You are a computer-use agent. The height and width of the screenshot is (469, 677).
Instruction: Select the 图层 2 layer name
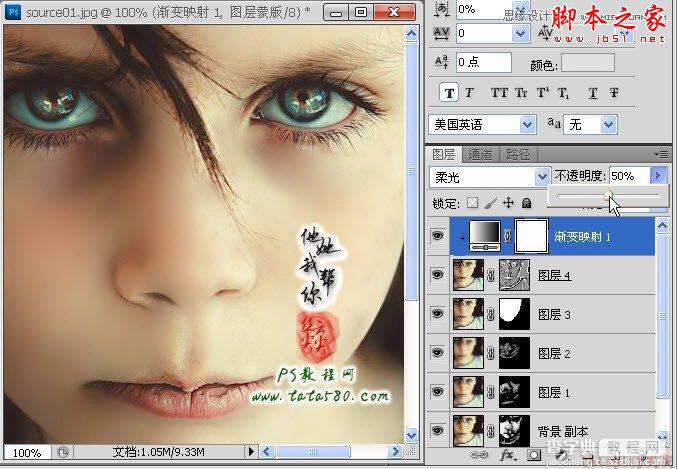coord(554,354)
